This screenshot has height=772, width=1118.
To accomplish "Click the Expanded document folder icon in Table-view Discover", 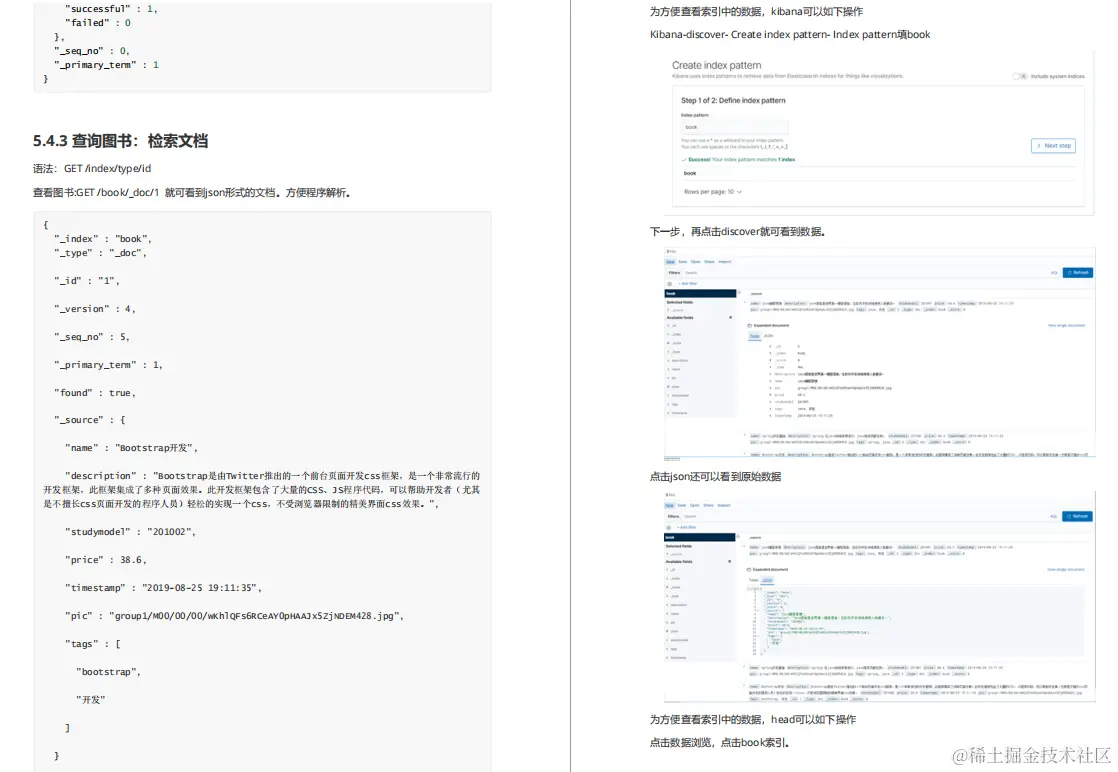I will coord(749,326).
